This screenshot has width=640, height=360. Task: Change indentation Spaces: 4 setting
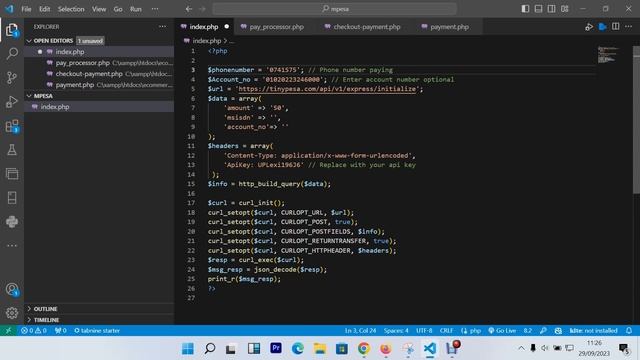(396, 331)
